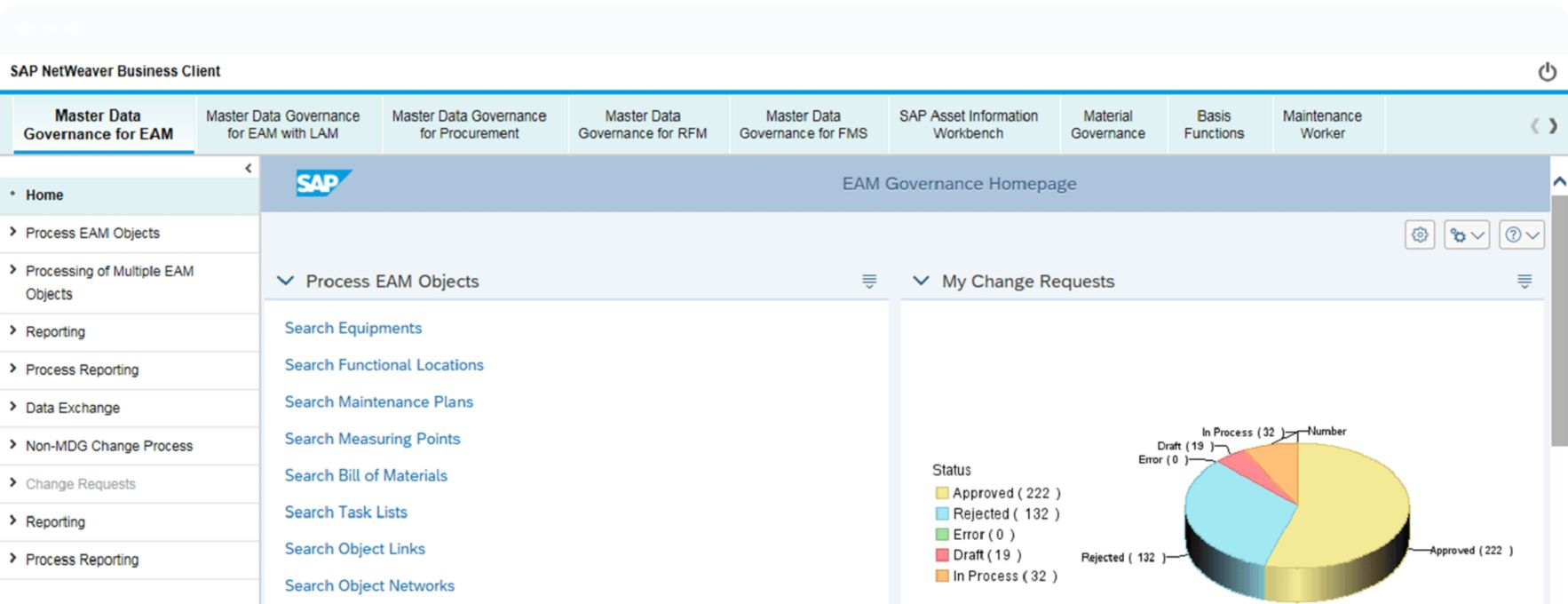The width and height of the screenshot is (1568, 604).
Task: Open Process EAM Objects panel menu icon
Action: [869, 282]
